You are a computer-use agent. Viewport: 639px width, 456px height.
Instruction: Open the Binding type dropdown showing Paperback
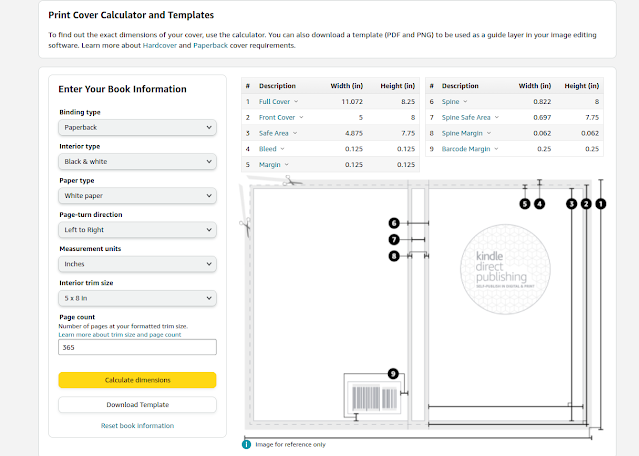(x=137, y=128)
